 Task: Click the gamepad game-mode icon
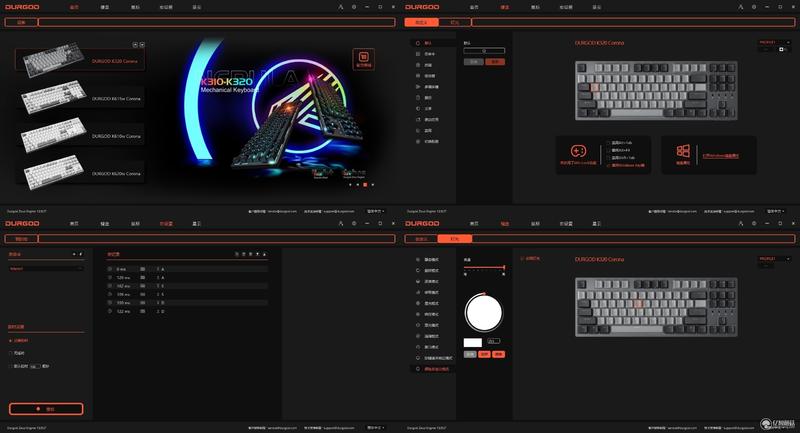point(578,151)
